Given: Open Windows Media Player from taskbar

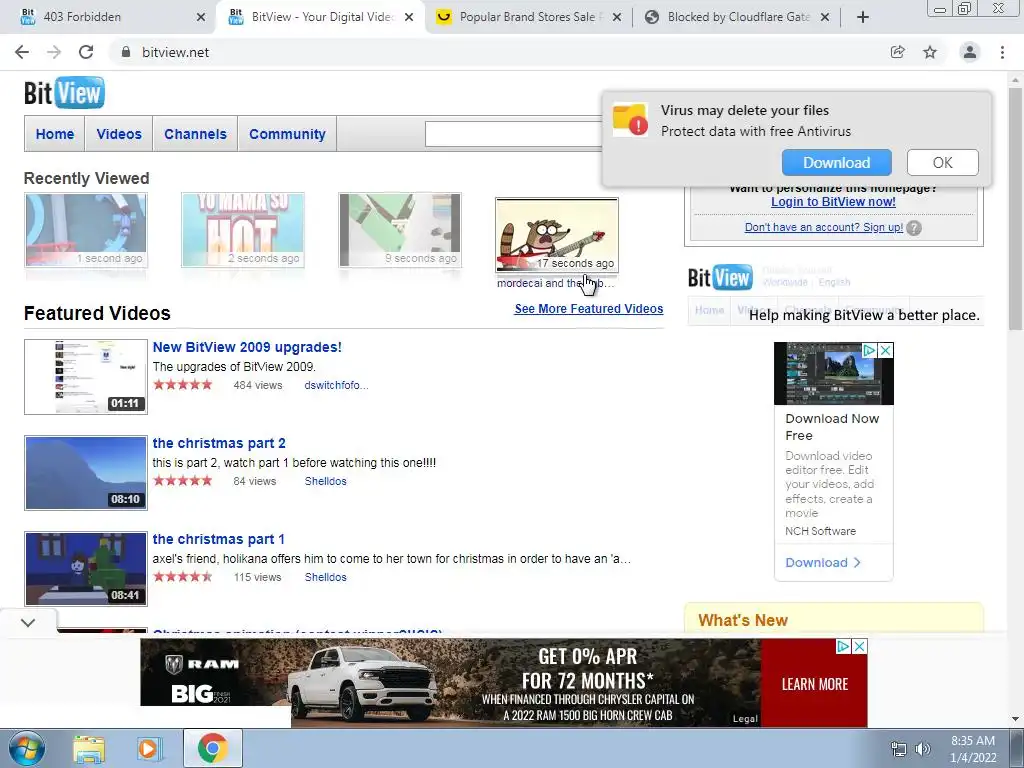Looking at the screenshot, I should coord(148,749).
